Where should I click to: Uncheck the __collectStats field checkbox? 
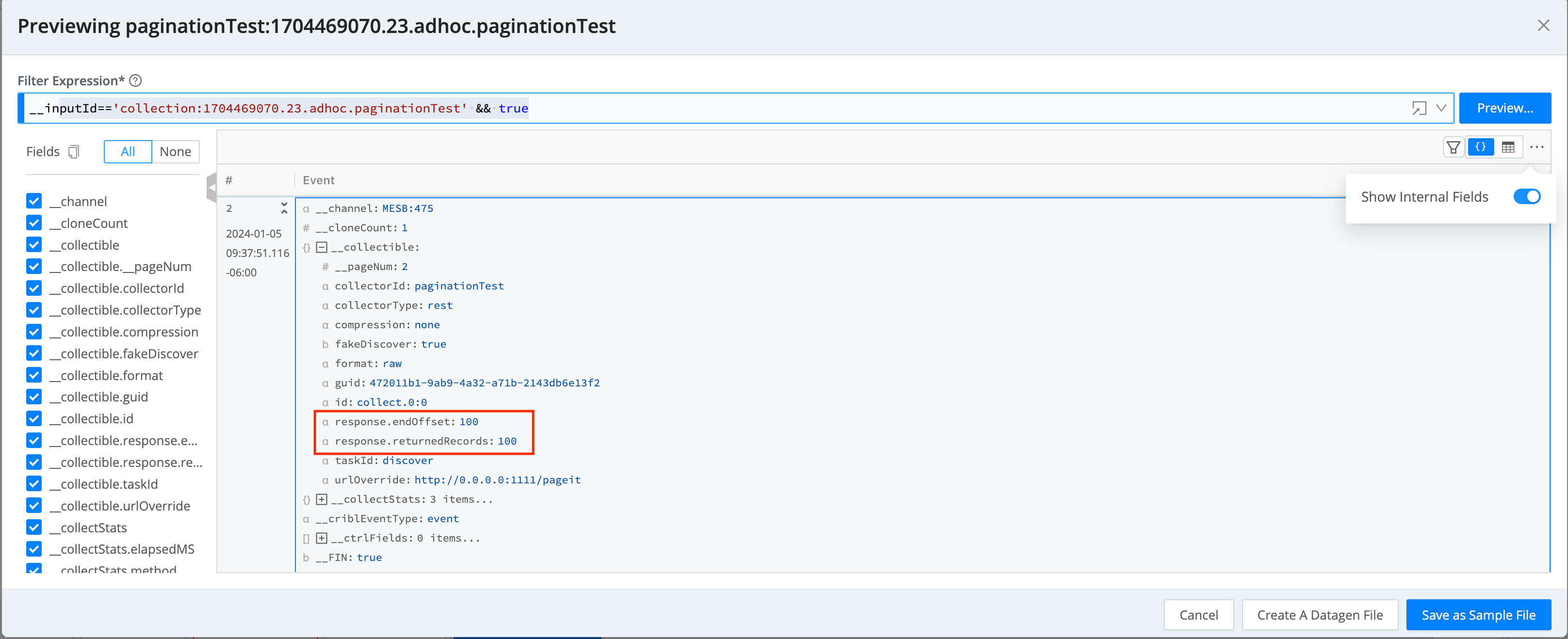click(34, 527)
